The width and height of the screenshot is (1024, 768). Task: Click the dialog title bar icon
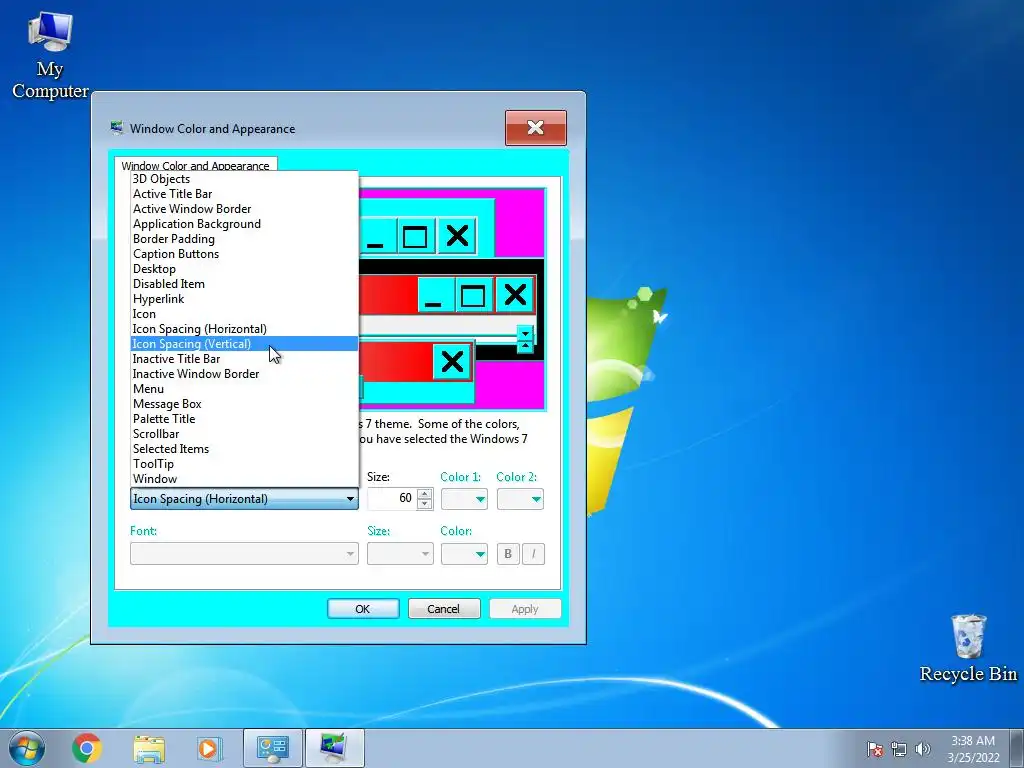[x=117, y=128]
